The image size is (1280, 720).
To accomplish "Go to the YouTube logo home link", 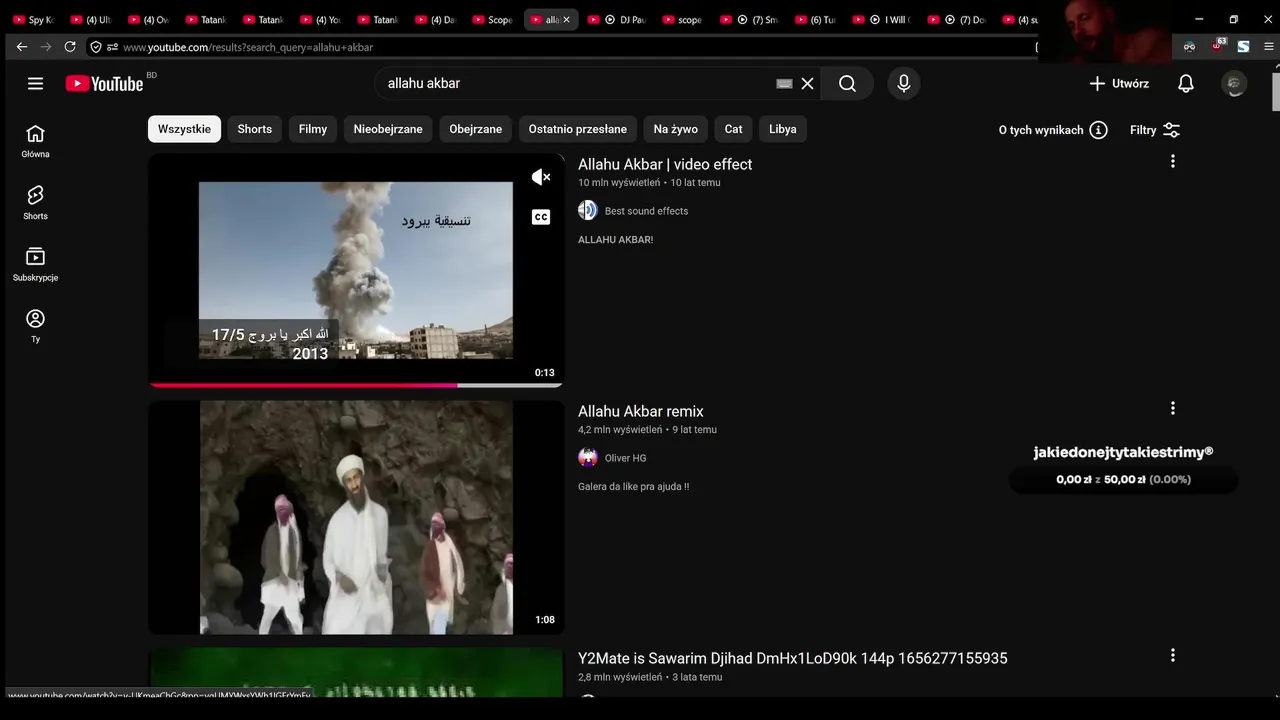I will 105,84.
